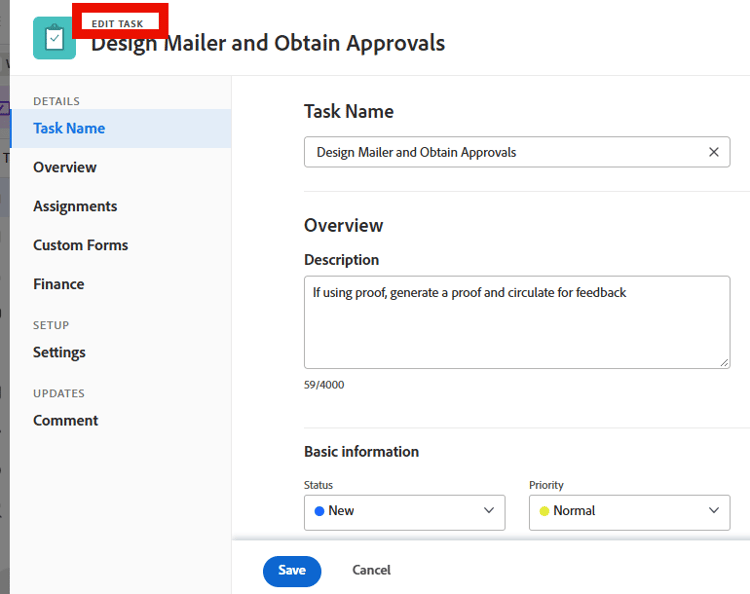Open Settings under Setup

pos(59,352)
